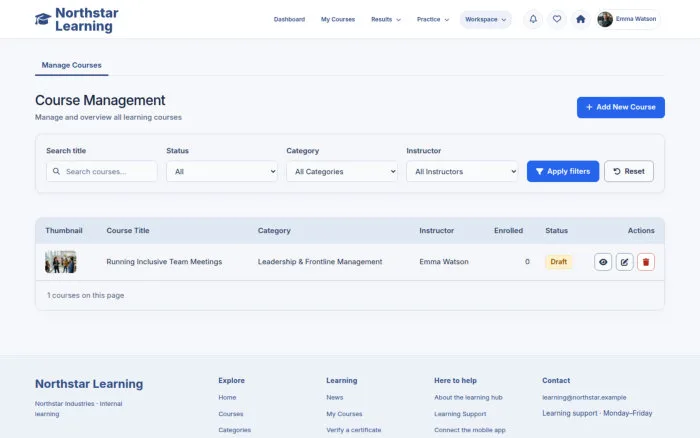Expand the Workspace menu

coord(486,19)
